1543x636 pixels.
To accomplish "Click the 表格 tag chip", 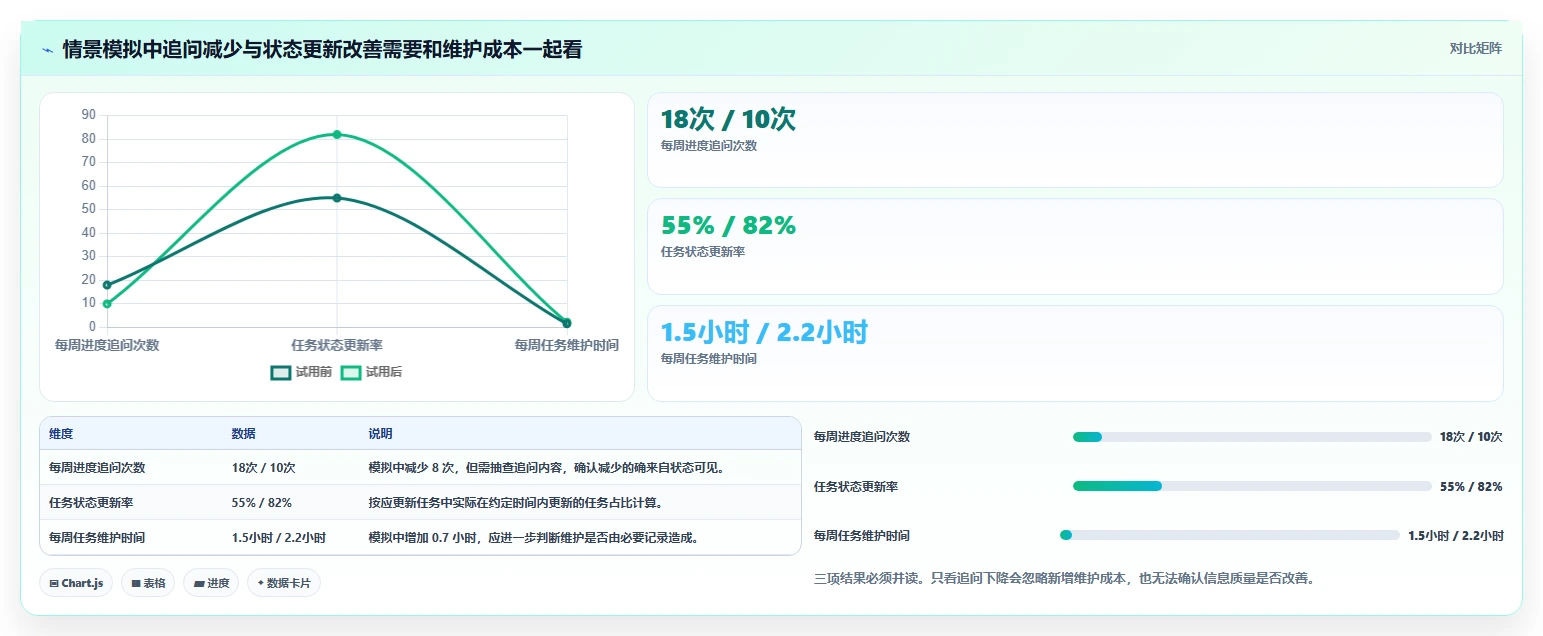I will click(x=148, y=583).
